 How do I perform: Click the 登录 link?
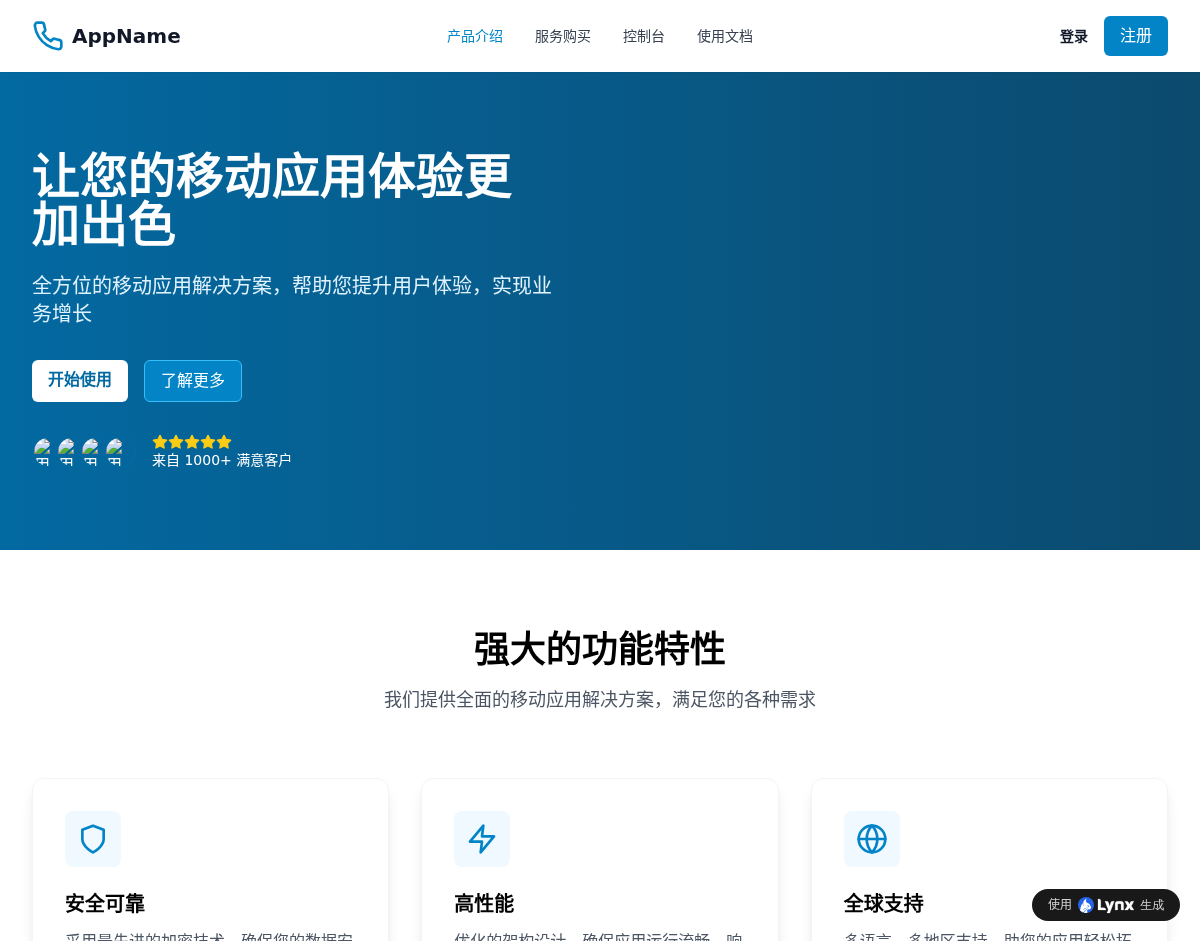click(1074, 36)
